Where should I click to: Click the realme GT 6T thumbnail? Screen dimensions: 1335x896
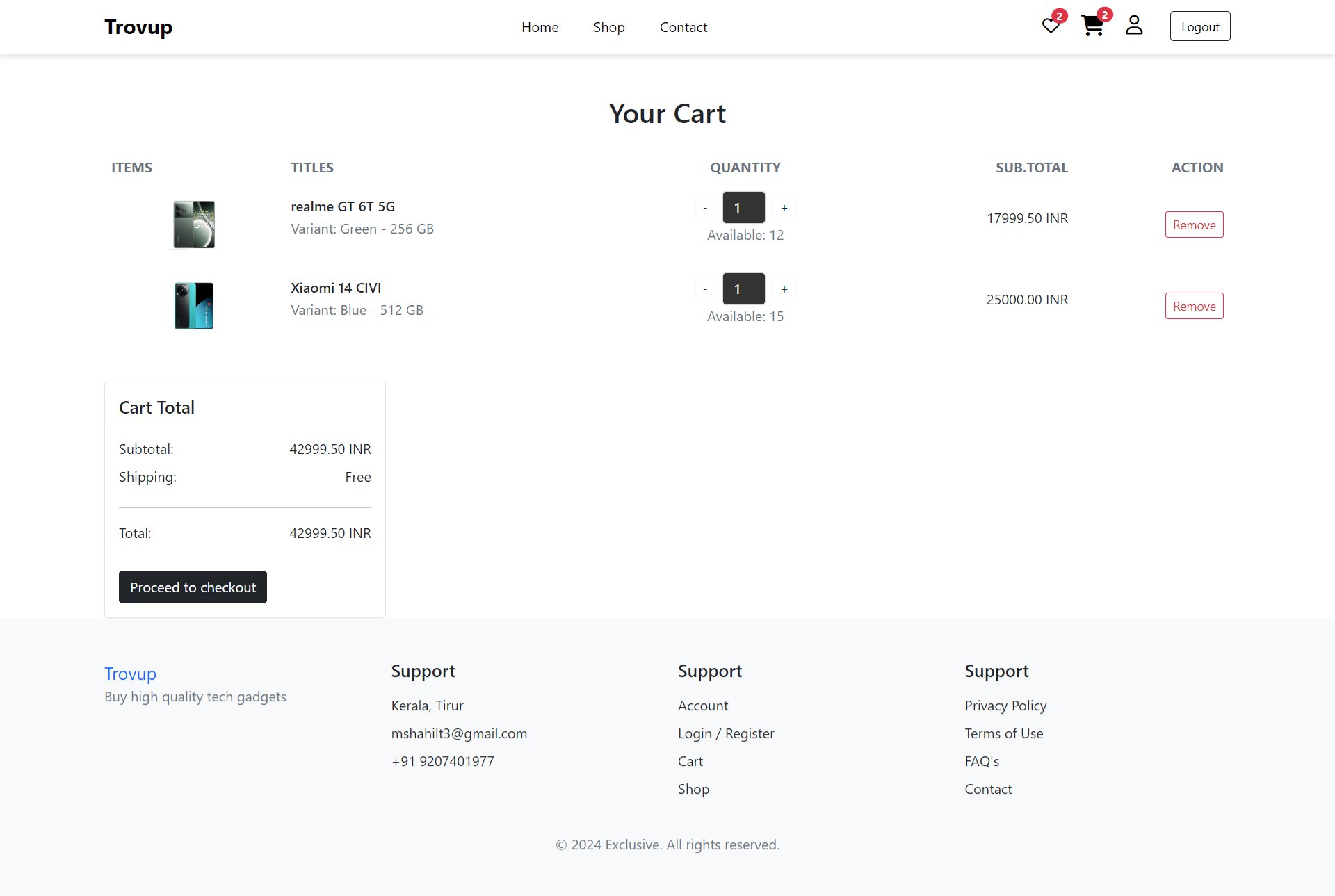point(194,225)
